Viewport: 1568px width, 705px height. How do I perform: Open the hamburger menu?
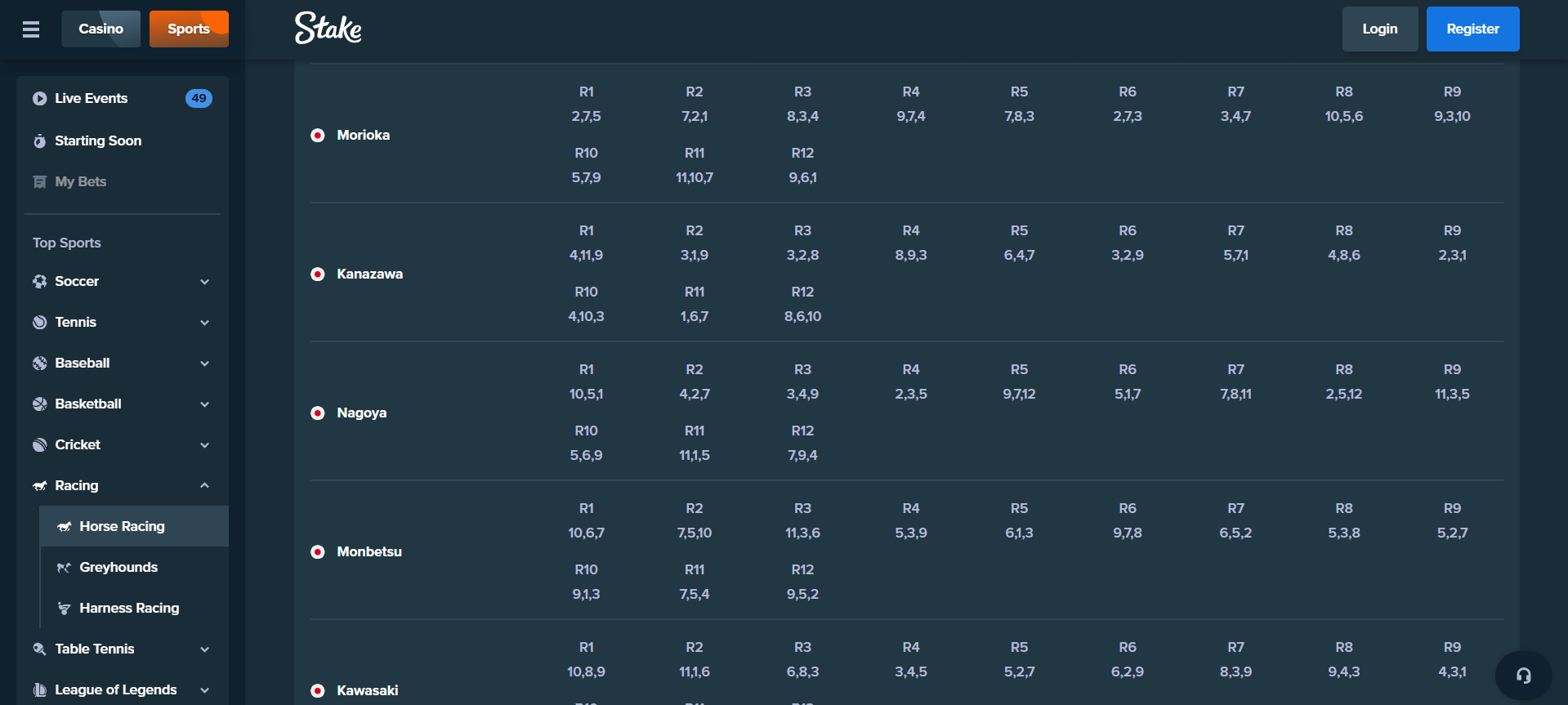coord(30,29)
